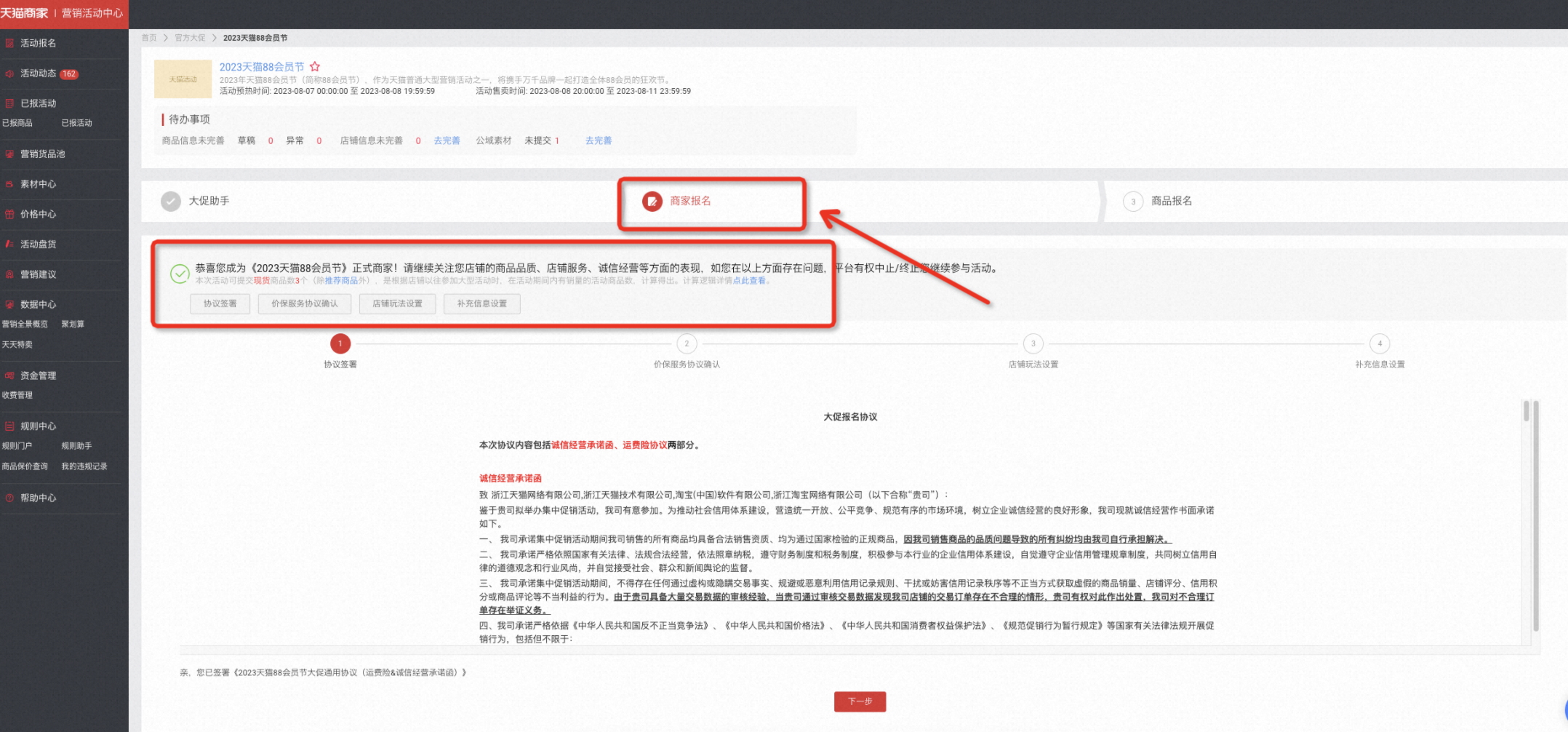Open the 官方大促 breadcrumb link

coord(190,38)
